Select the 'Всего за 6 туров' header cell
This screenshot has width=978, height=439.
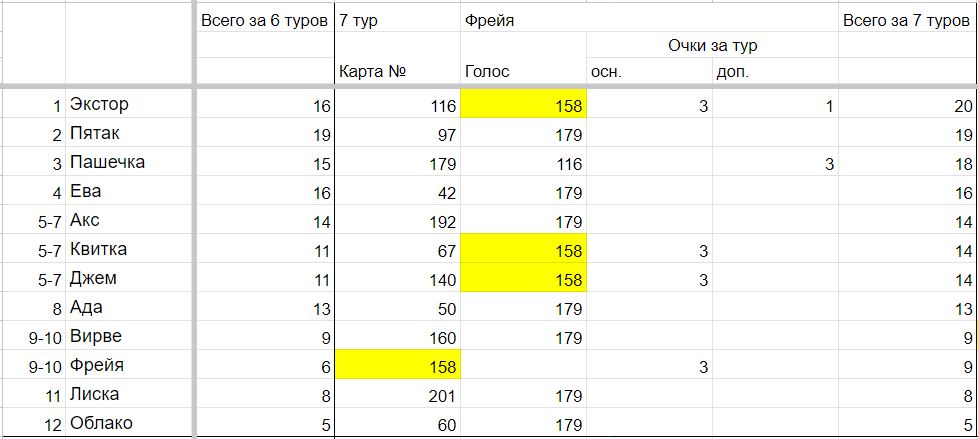(264, 21)
